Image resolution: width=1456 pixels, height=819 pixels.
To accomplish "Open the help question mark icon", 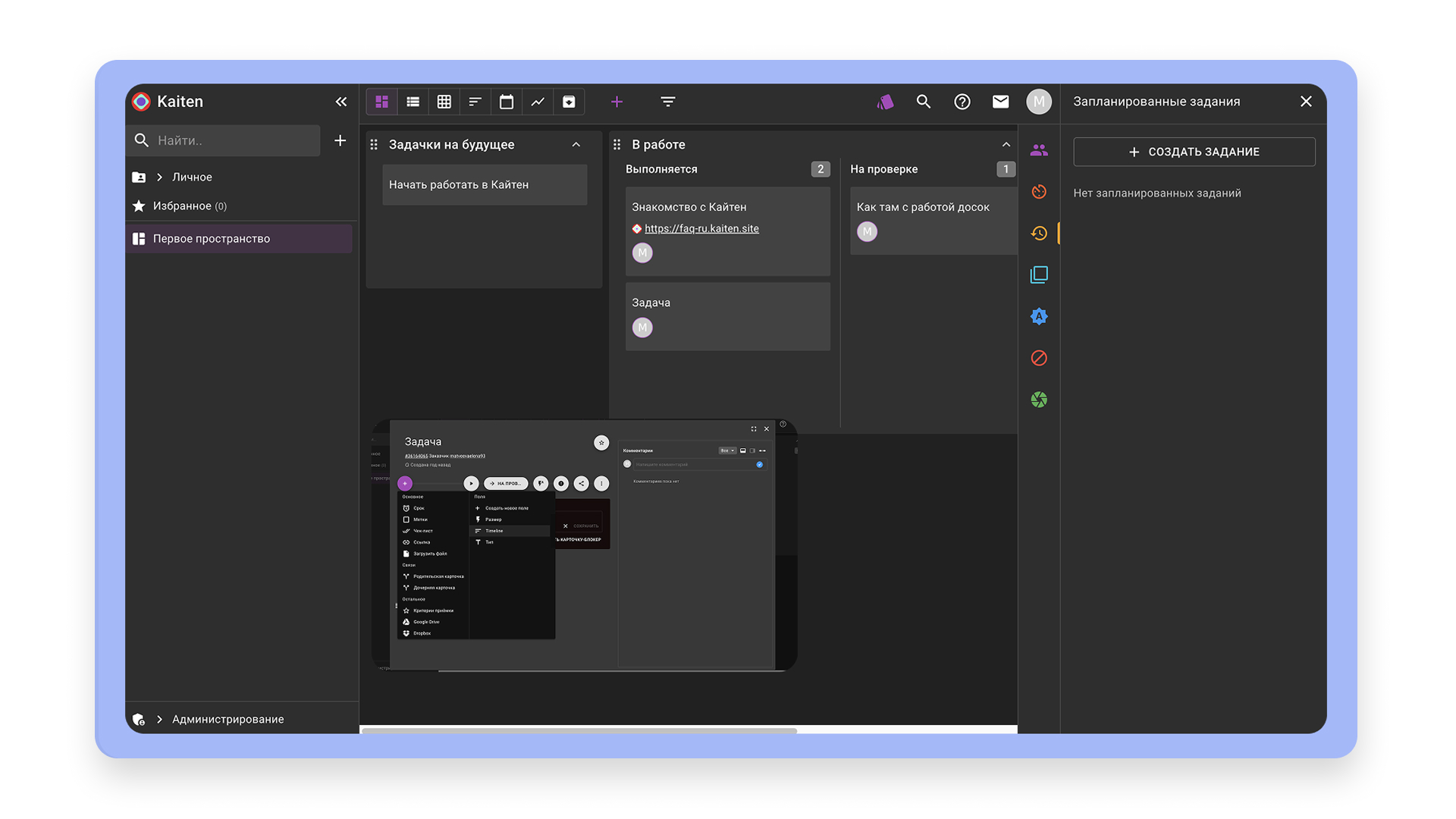I will tap(962, 102).
